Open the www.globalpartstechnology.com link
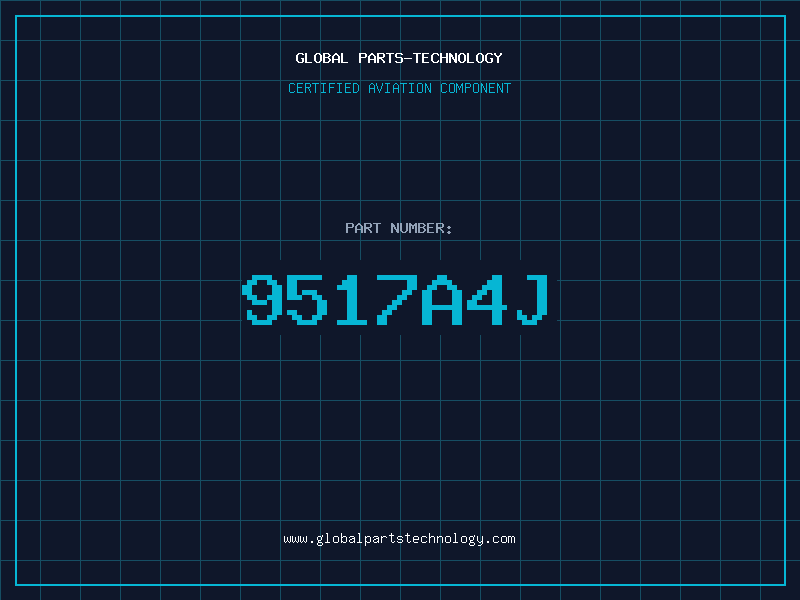The width and height of the screenshot is (800, 600). (x=399, y=539)
